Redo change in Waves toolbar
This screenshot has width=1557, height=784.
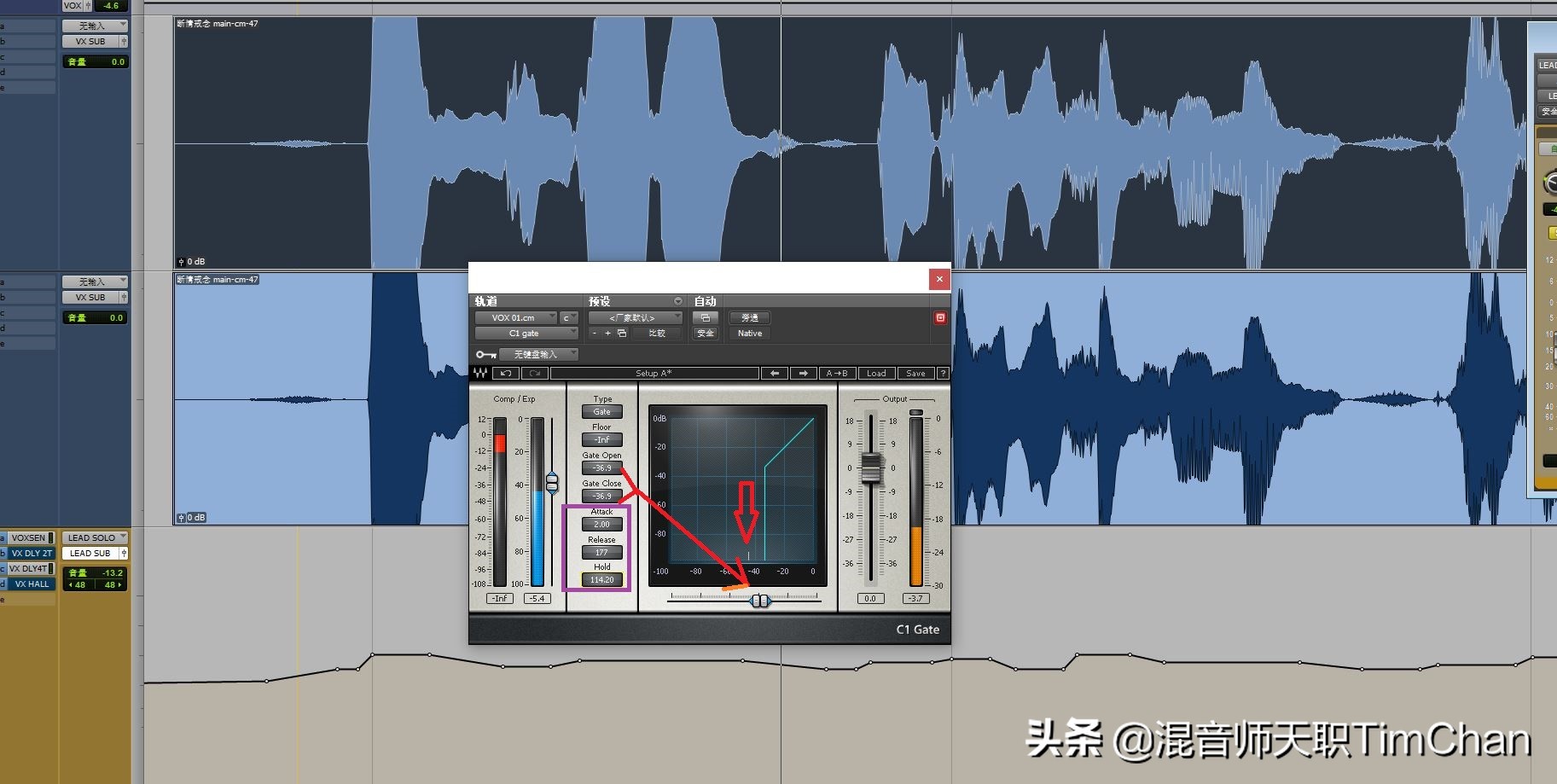point(535,373)
